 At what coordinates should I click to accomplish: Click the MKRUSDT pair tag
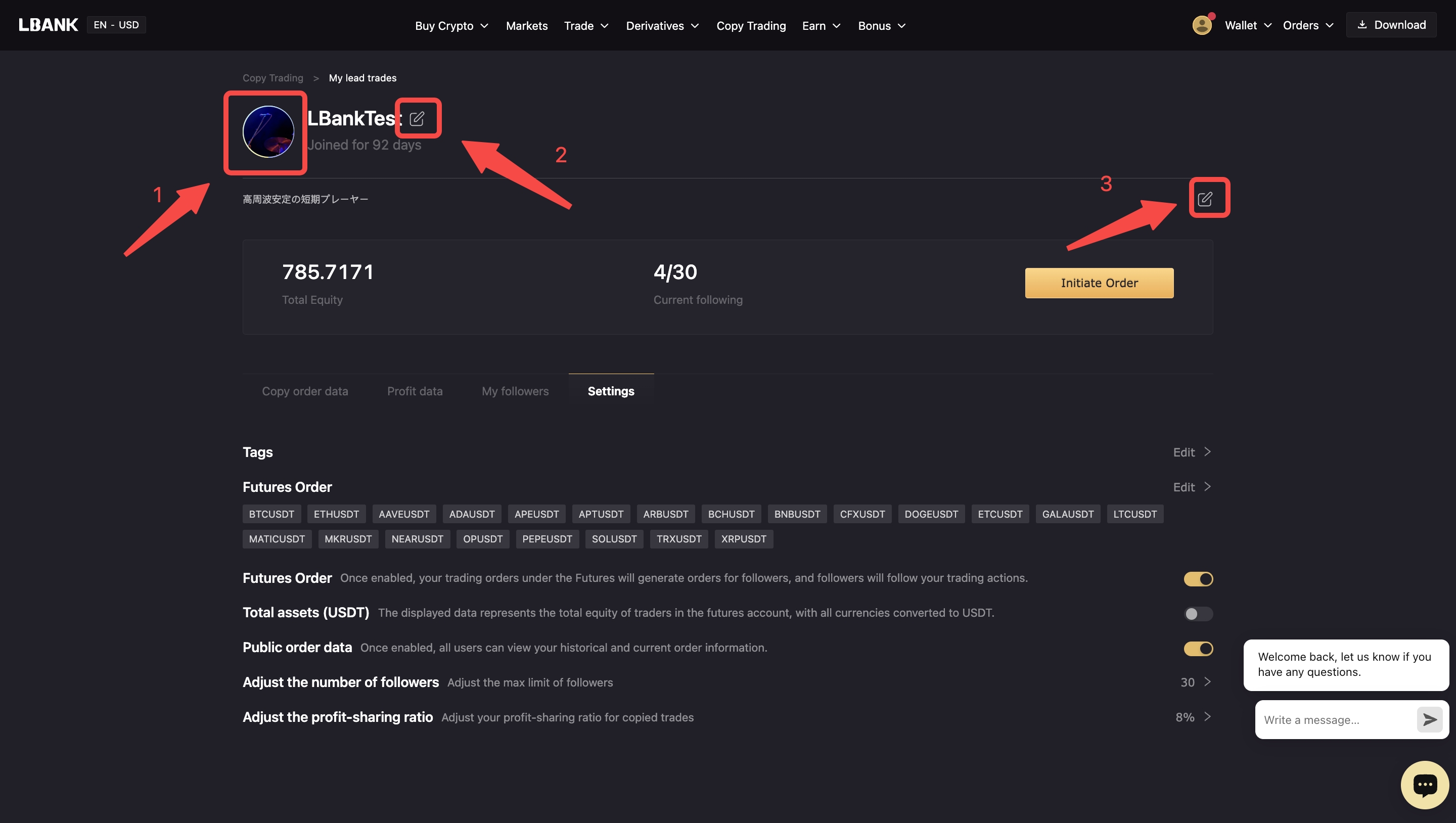point(348,539)
